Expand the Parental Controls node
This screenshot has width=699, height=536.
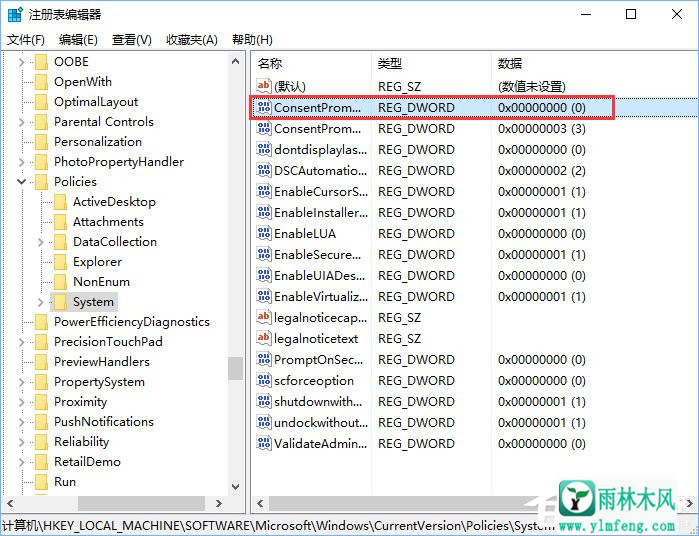21,122
